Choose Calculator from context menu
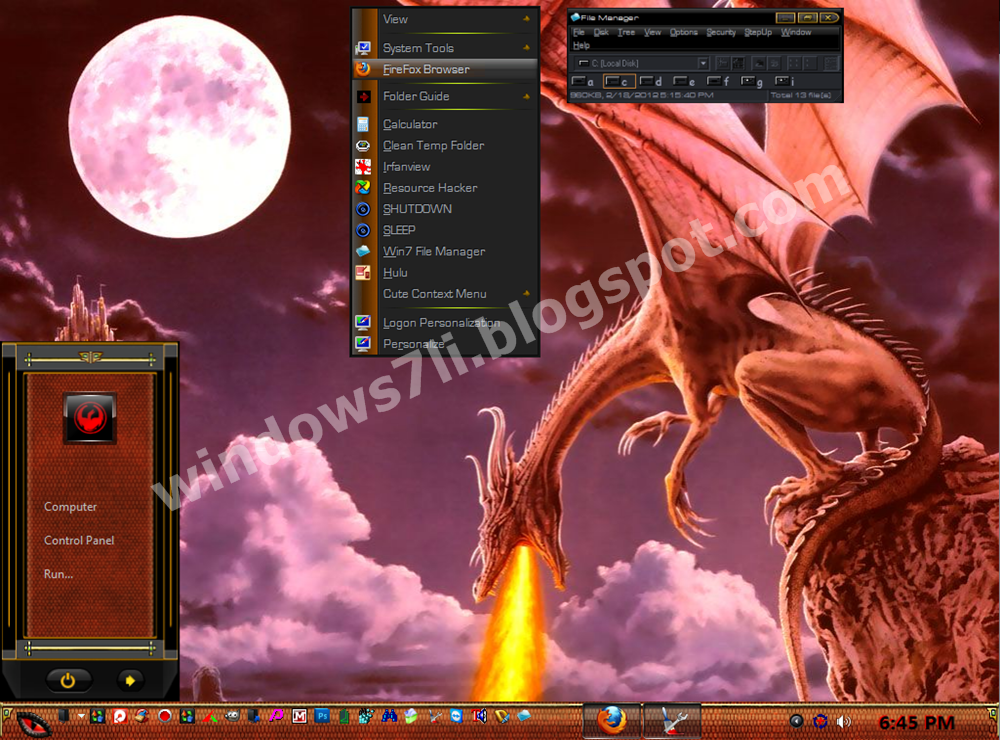 (x=445, y=124)
